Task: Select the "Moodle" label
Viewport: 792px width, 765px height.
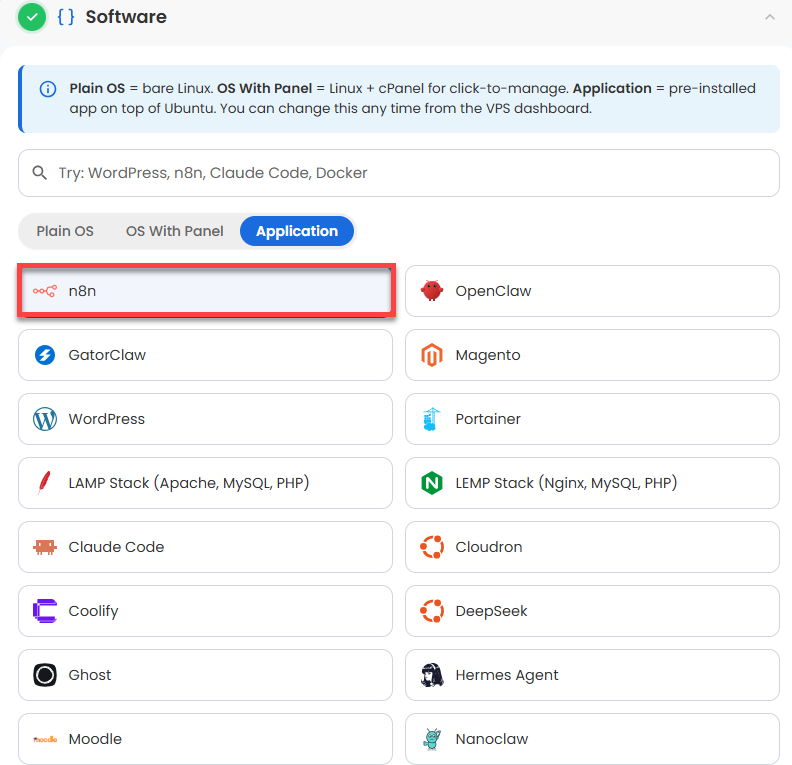Action: point(95,739)
